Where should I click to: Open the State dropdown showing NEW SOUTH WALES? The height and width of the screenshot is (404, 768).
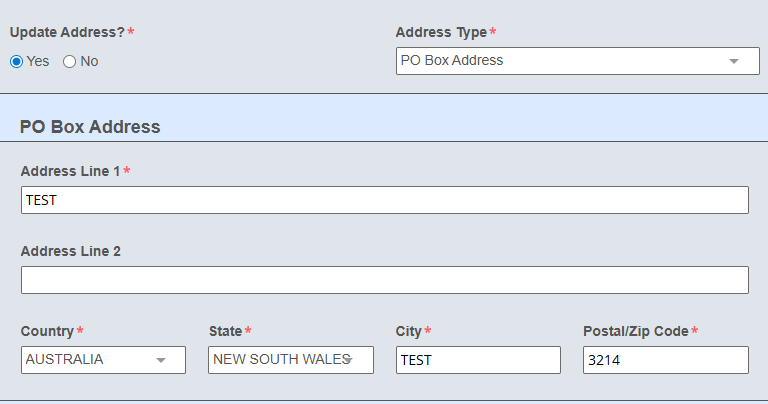click(x=291, y=360)
